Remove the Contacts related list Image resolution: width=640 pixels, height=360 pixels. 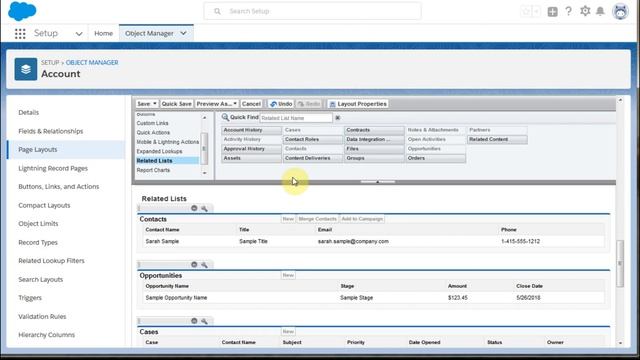194,208
